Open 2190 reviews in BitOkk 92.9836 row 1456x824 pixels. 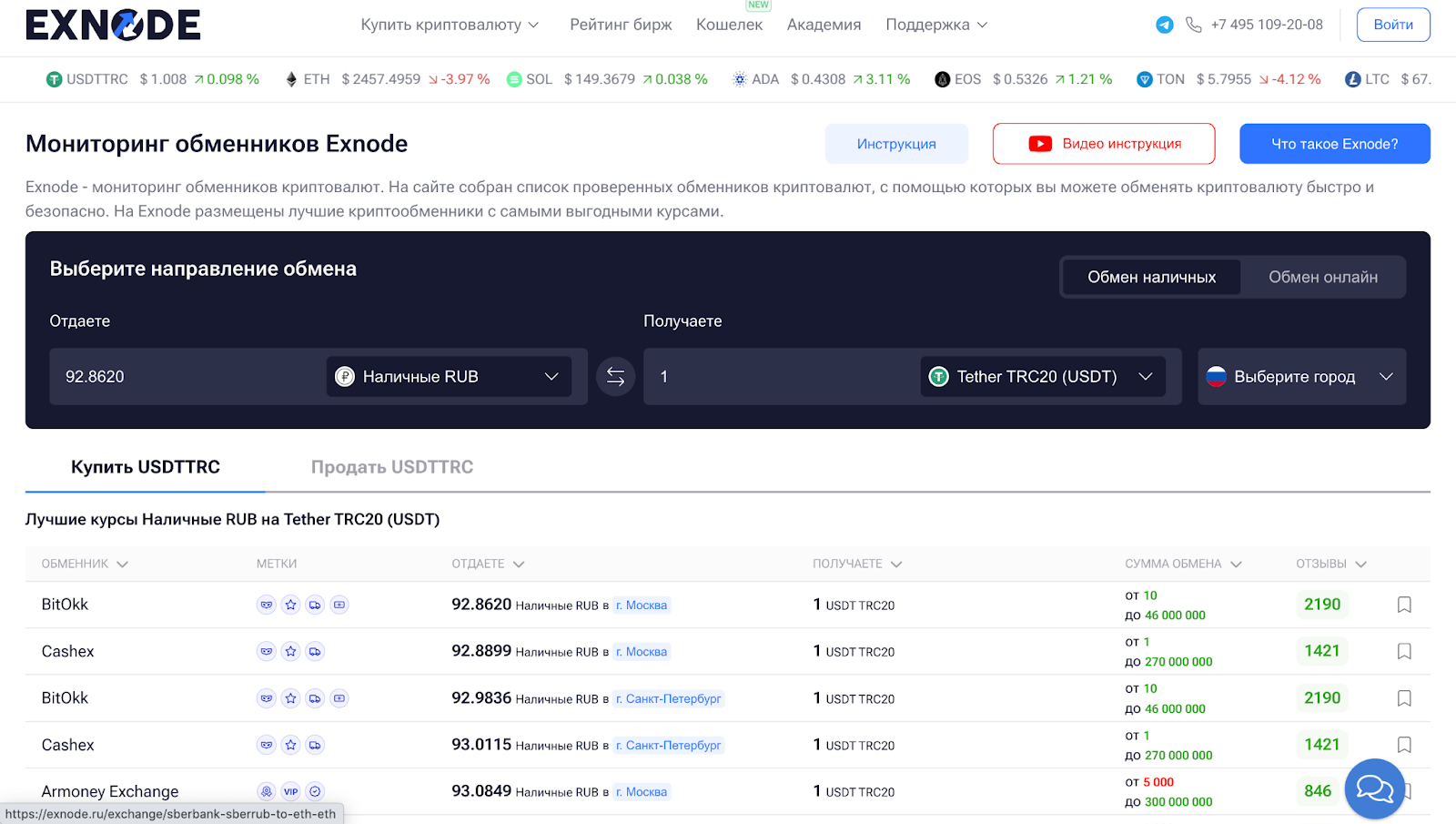1322,698
